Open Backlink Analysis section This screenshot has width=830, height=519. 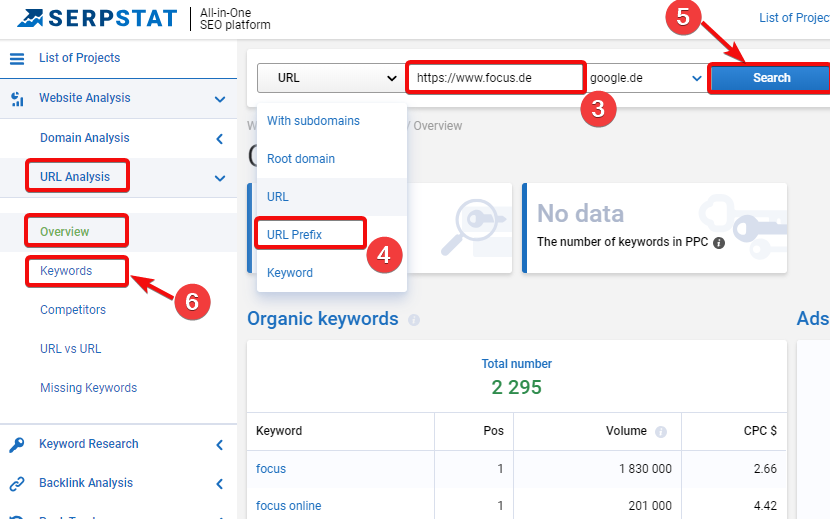(86, 483)
